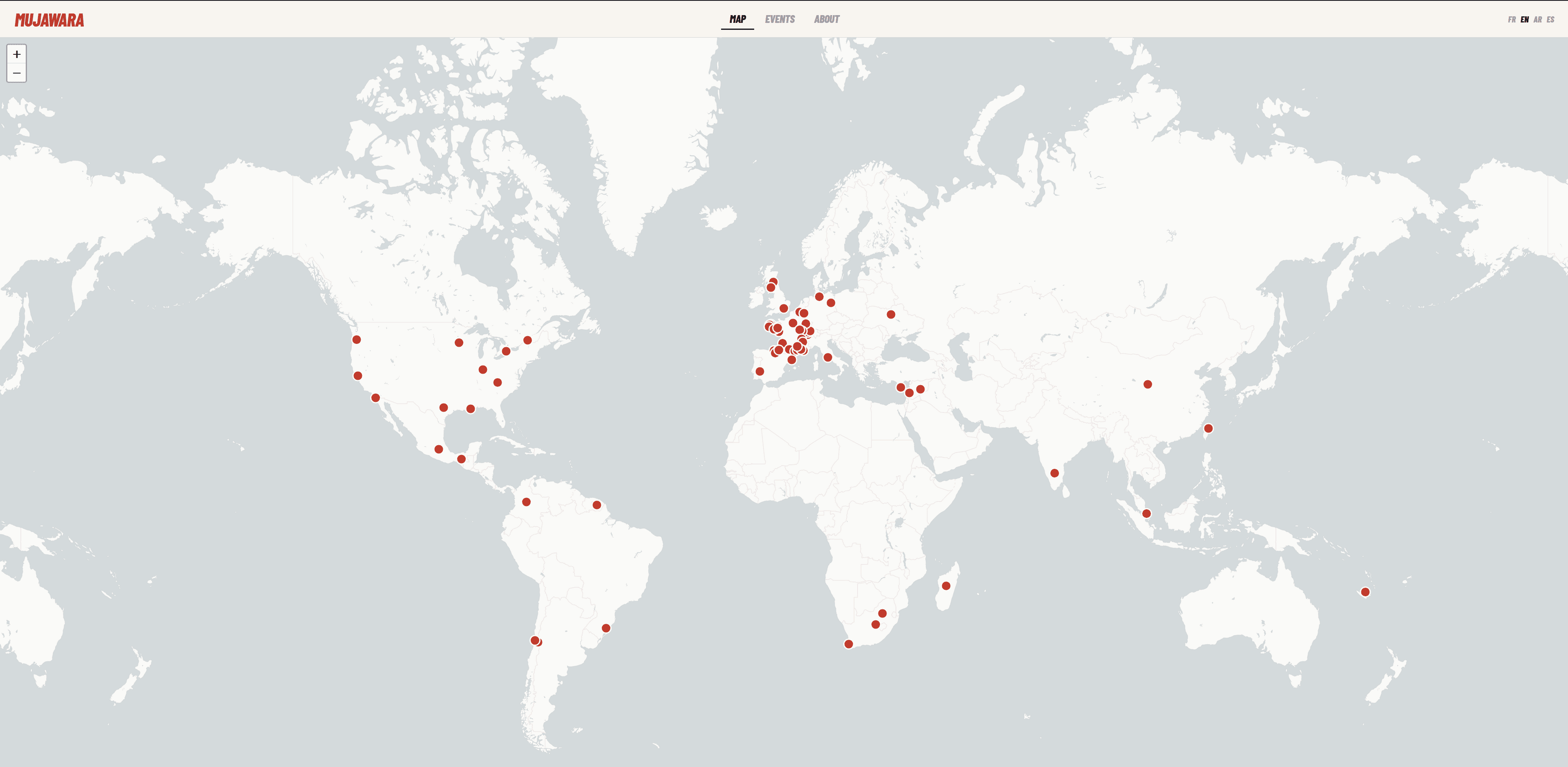This screenshot has height=767, width=1568.
Task: Click the marker in southern India
Action: coord(1055,473)
